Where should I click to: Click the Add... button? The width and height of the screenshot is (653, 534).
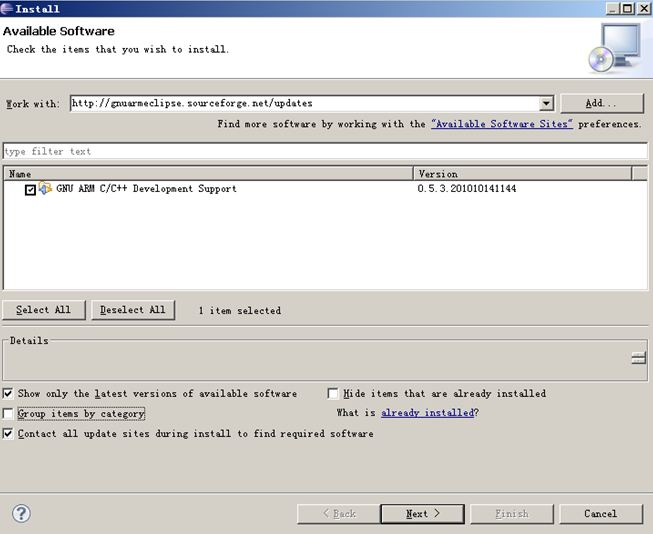(602, 103)
